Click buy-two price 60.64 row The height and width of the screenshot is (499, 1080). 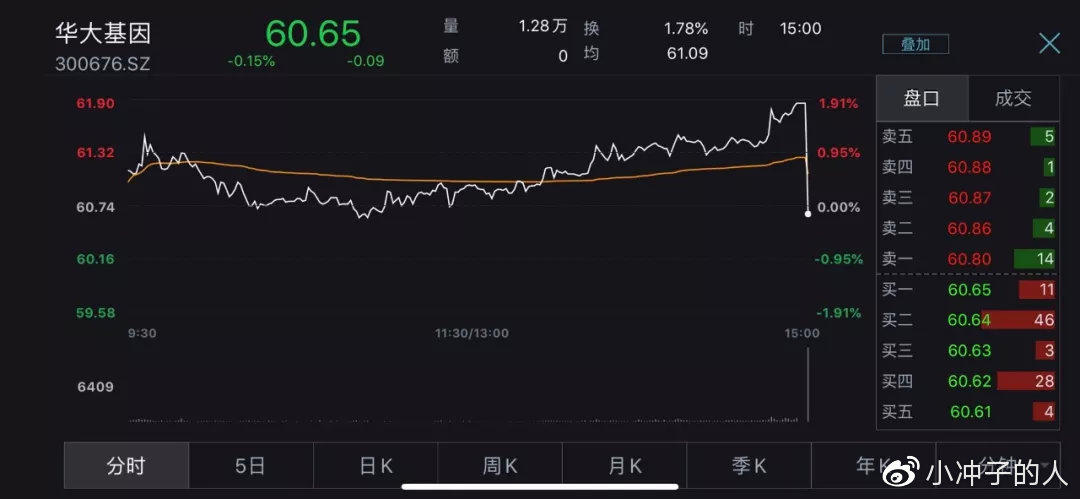tap(968, 320)
